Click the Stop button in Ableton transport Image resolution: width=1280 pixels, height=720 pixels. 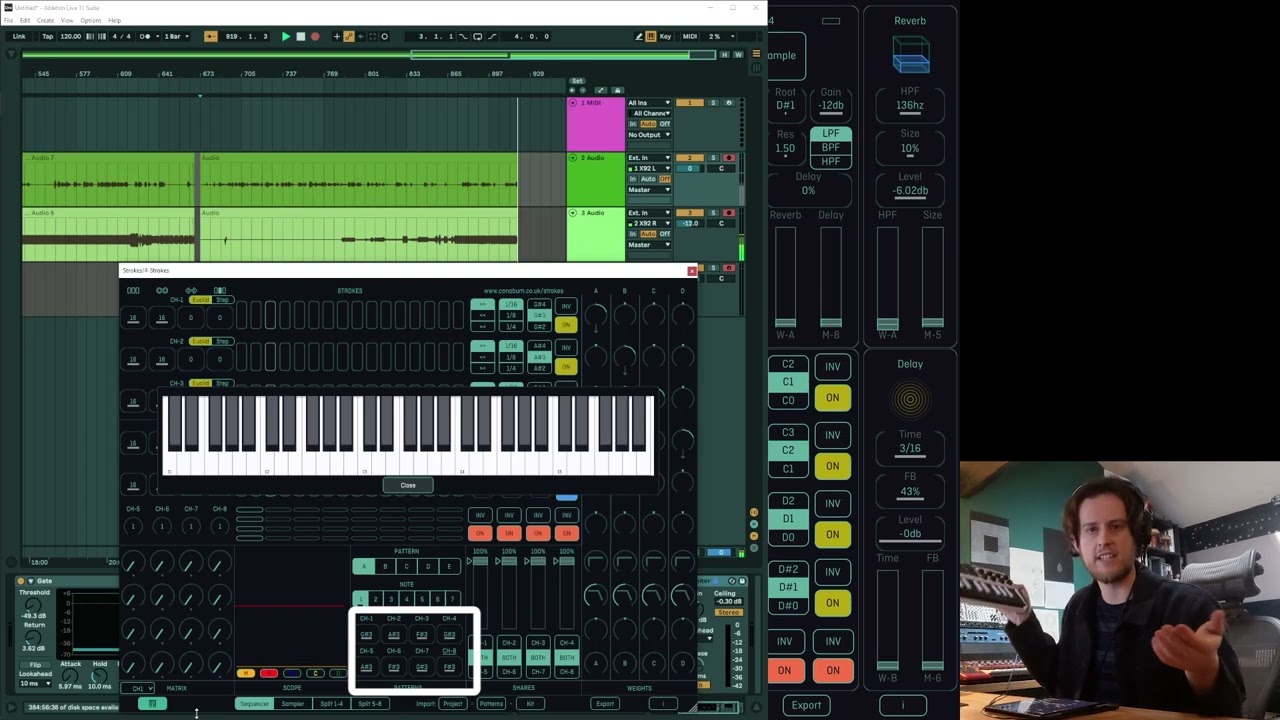(x=300, y=36)
